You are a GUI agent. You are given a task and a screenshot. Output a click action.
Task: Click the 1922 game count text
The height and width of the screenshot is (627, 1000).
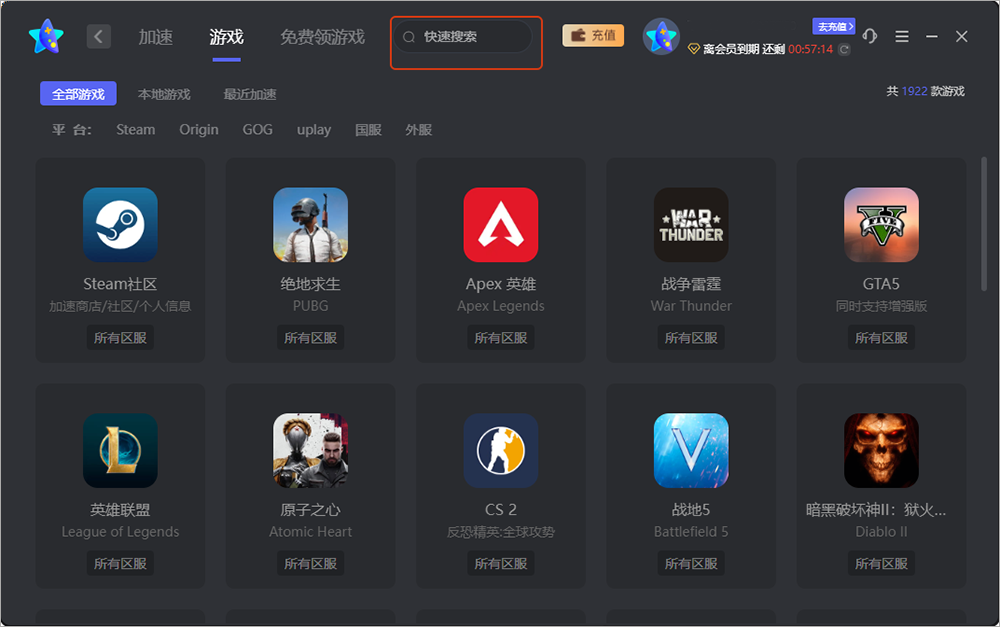coord(914,91)
